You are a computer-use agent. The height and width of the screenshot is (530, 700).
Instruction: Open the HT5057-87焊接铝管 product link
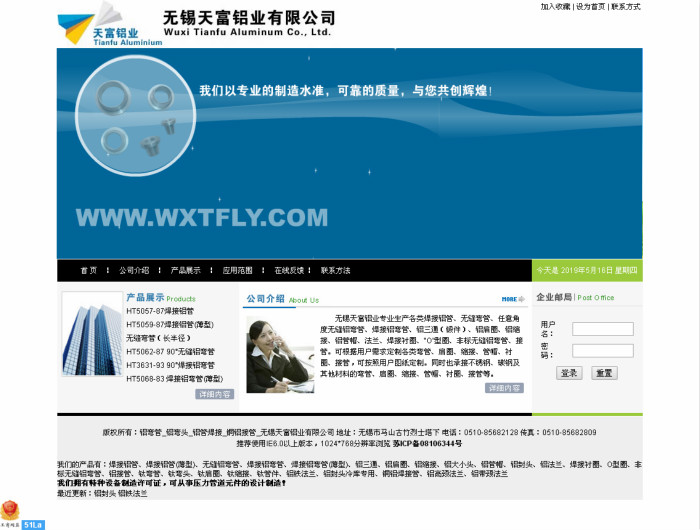tap(160, 311)
